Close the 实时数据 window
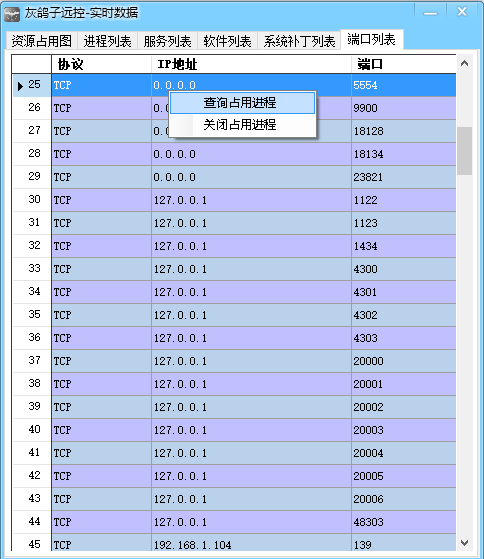This screenshot has width=484, height=559. pyautogui.click(x=462, y=12)
